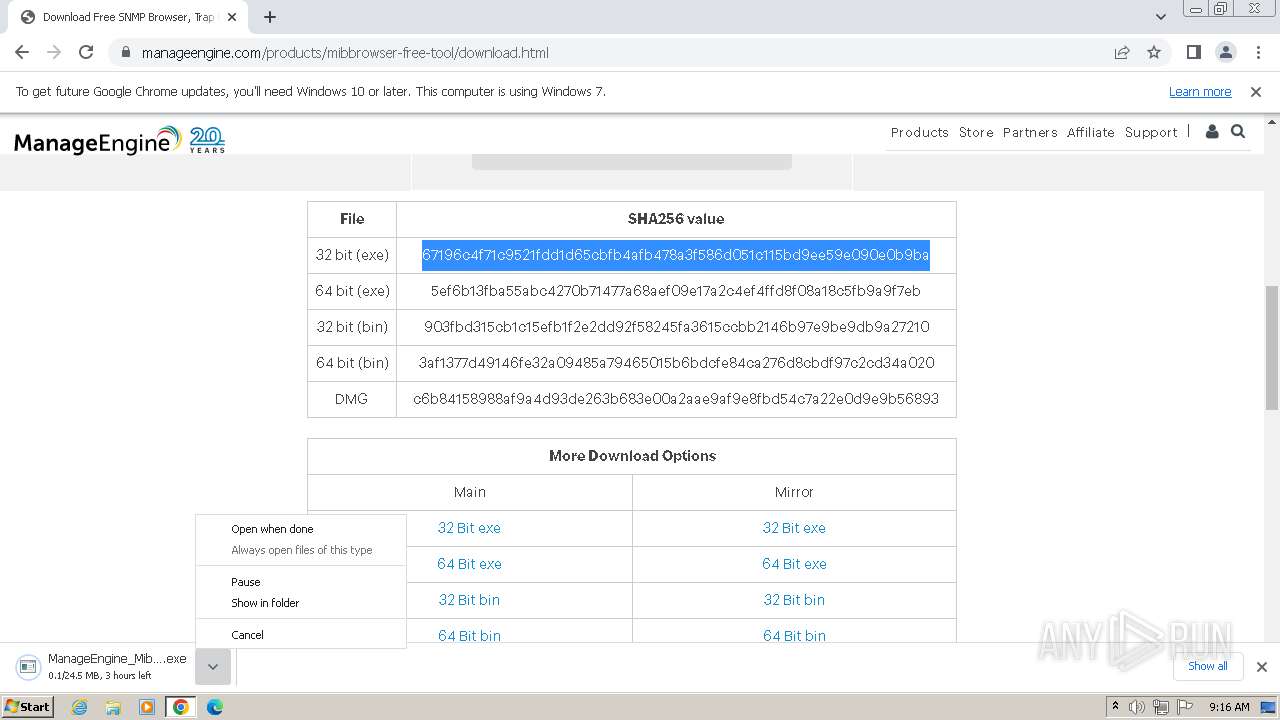Reload the current page

click(86, 52)
